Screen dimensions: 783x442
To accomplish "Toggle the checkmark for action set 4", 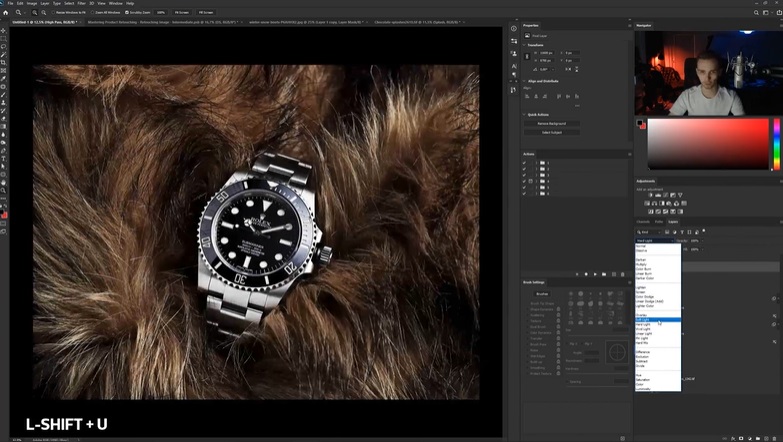I will coord(524,181).
